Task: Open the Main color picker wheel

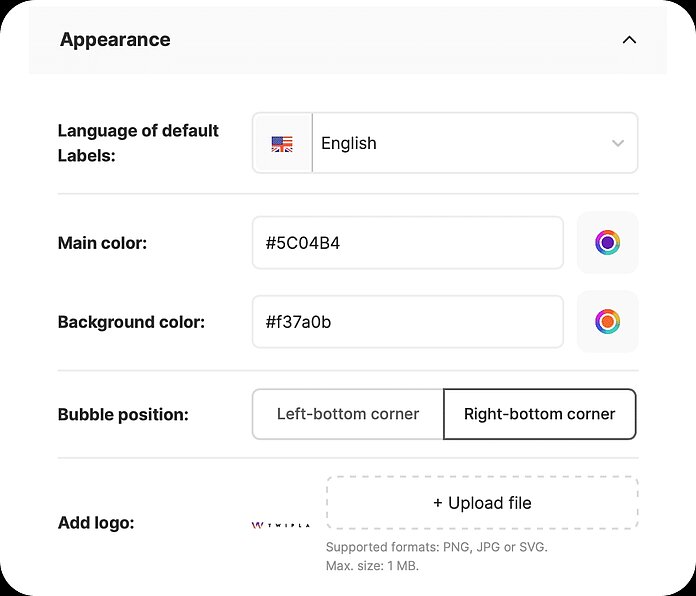Action: tap(607, 243)
